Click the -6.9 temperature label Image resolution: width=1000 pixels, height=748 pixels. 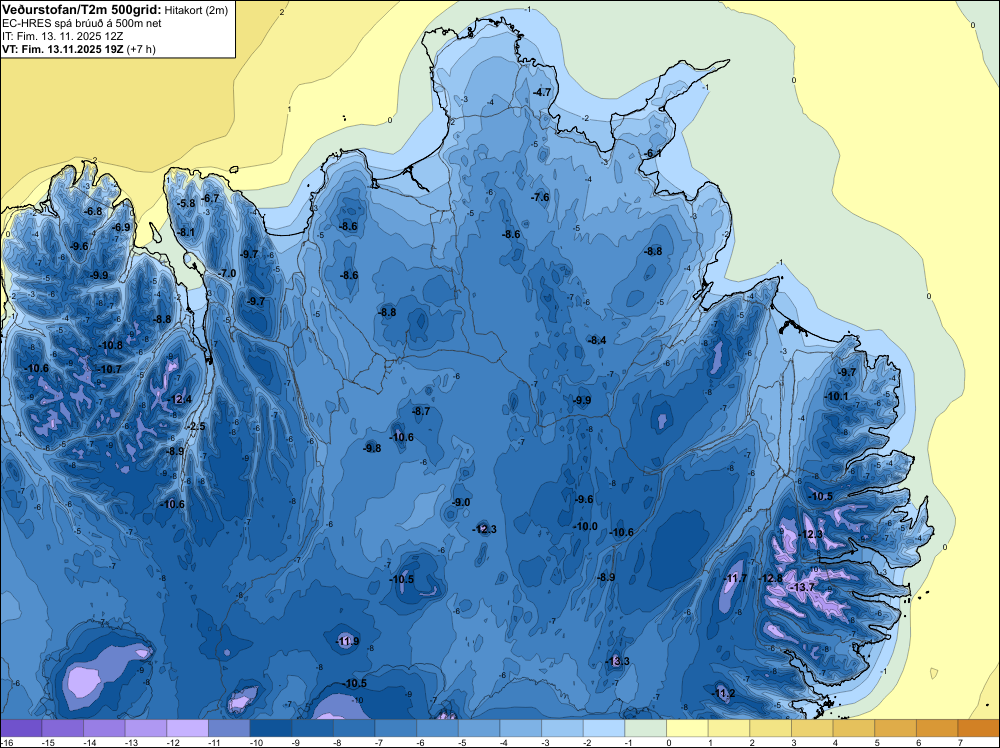tap(121, 227)
